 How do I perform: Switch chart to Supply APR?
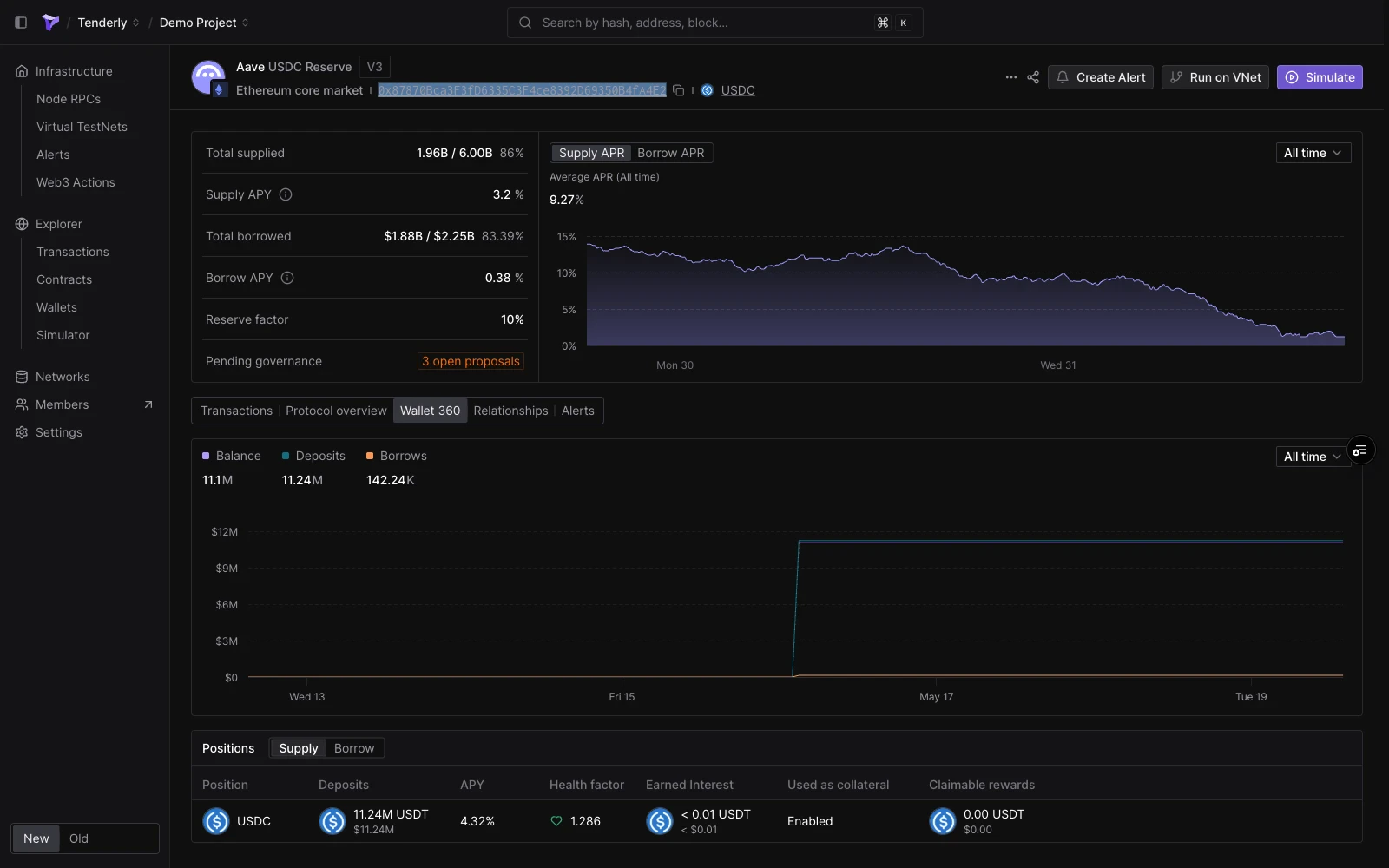(x=591, y=153)
